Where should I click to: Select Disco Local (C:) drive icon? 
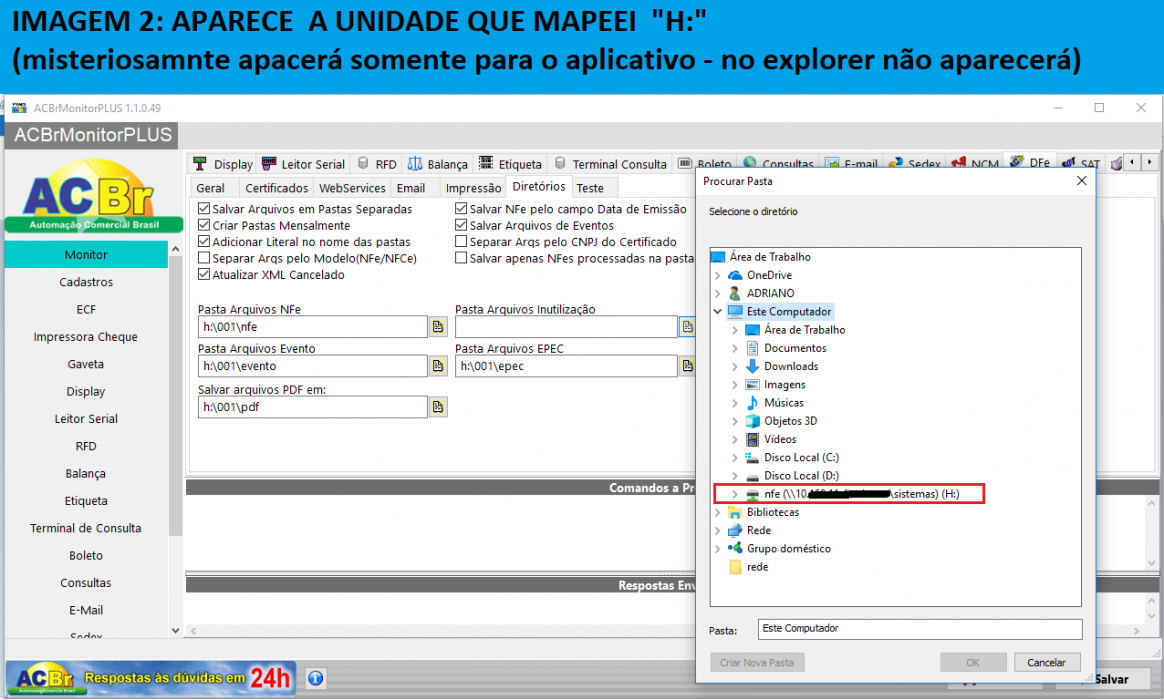click(x=752, y=458)
